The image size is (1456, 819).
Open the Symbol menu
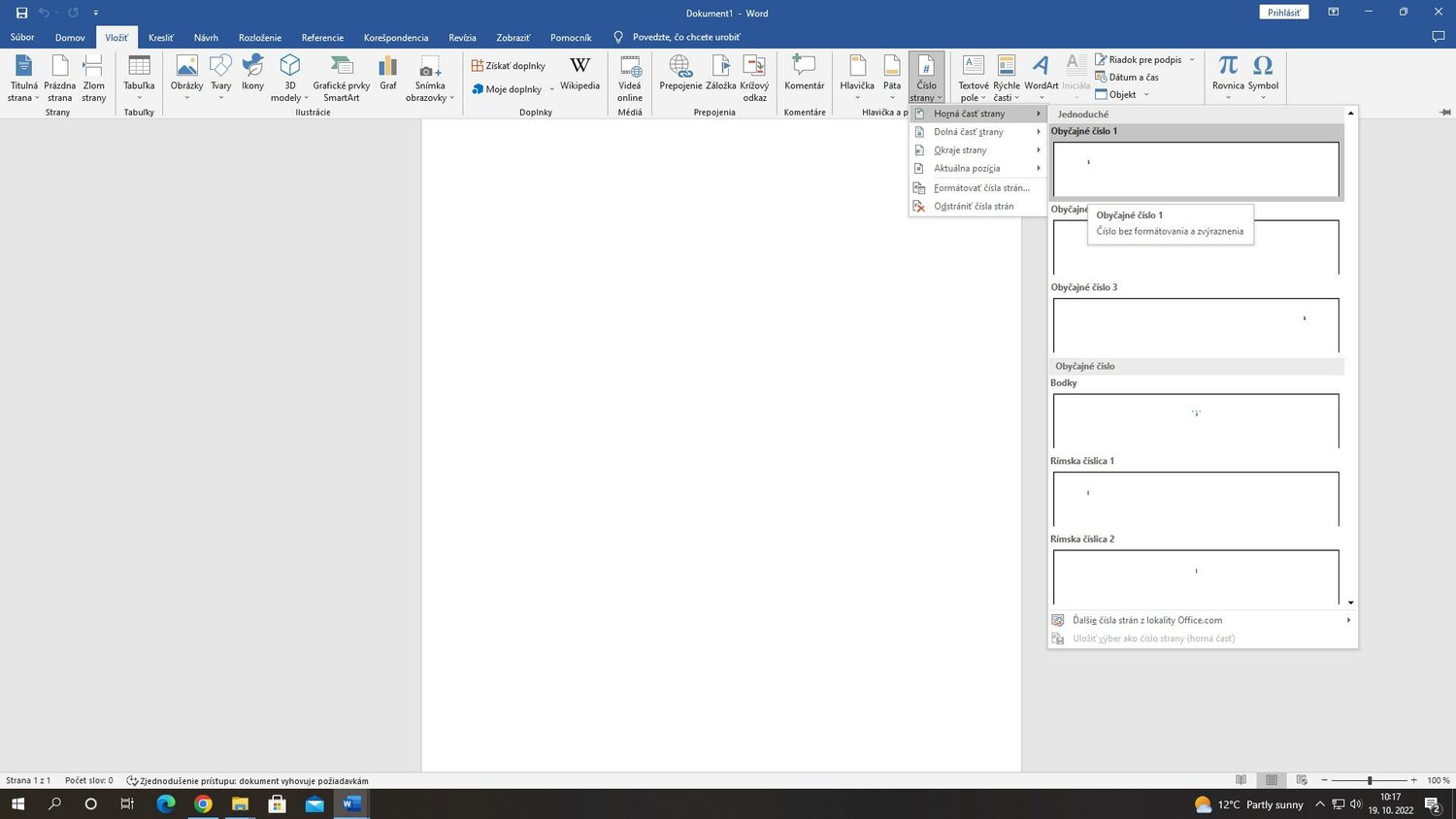click(1263, 79)
